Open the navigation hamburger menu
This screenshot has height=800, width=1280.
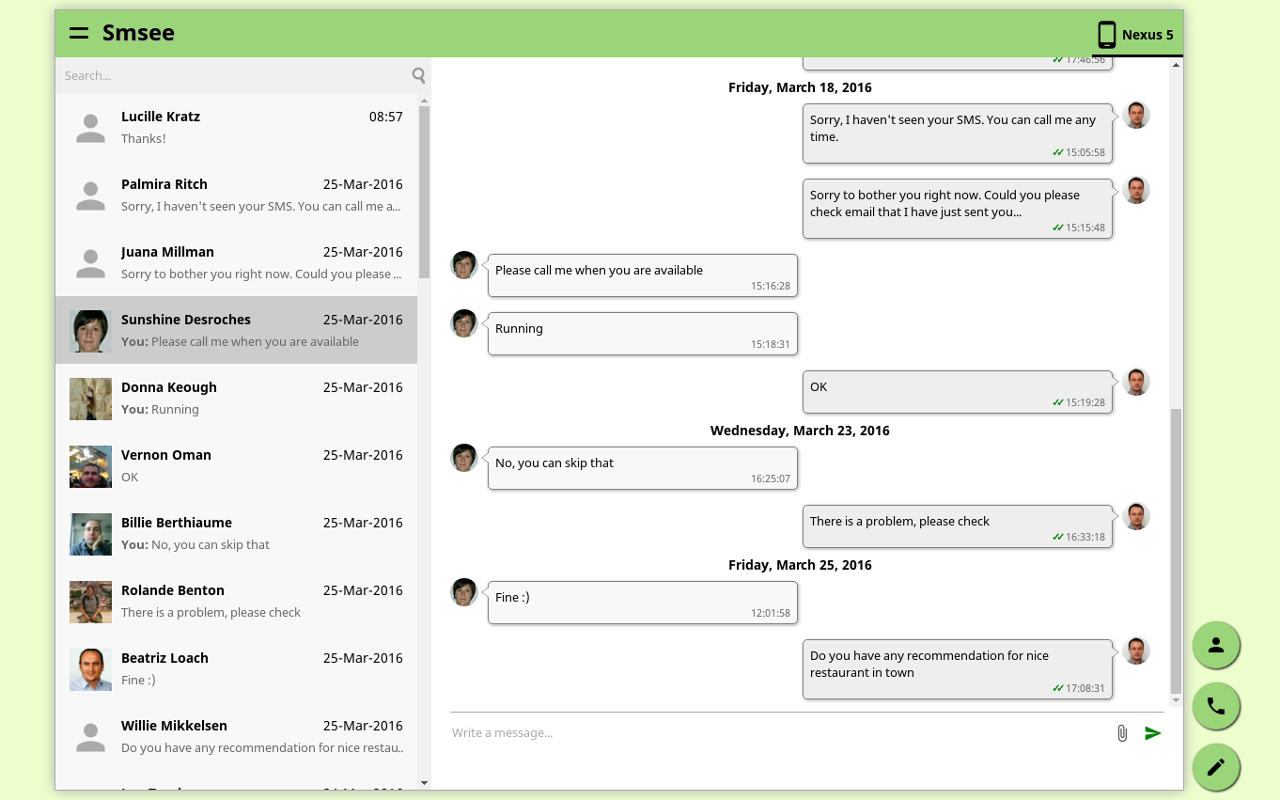[x=78, y=32]
